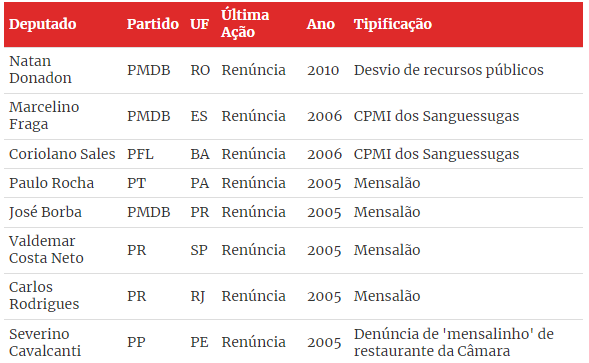Image resolution: width=589 pixels, height=363 pixels.
Task: Click the Carlos Rodrigues name cell
Action: pos(44,296)
